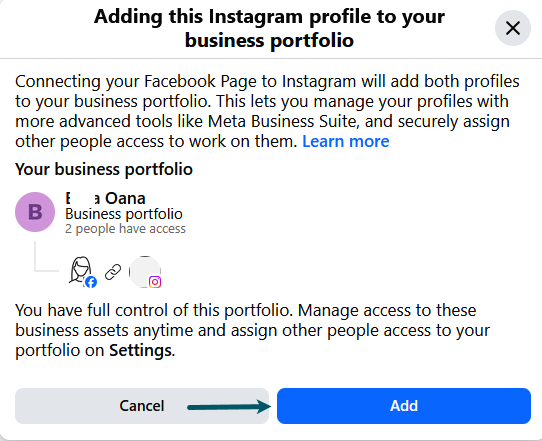Click the '2 people have access' text
542x441 pixels.
[125, 229]
